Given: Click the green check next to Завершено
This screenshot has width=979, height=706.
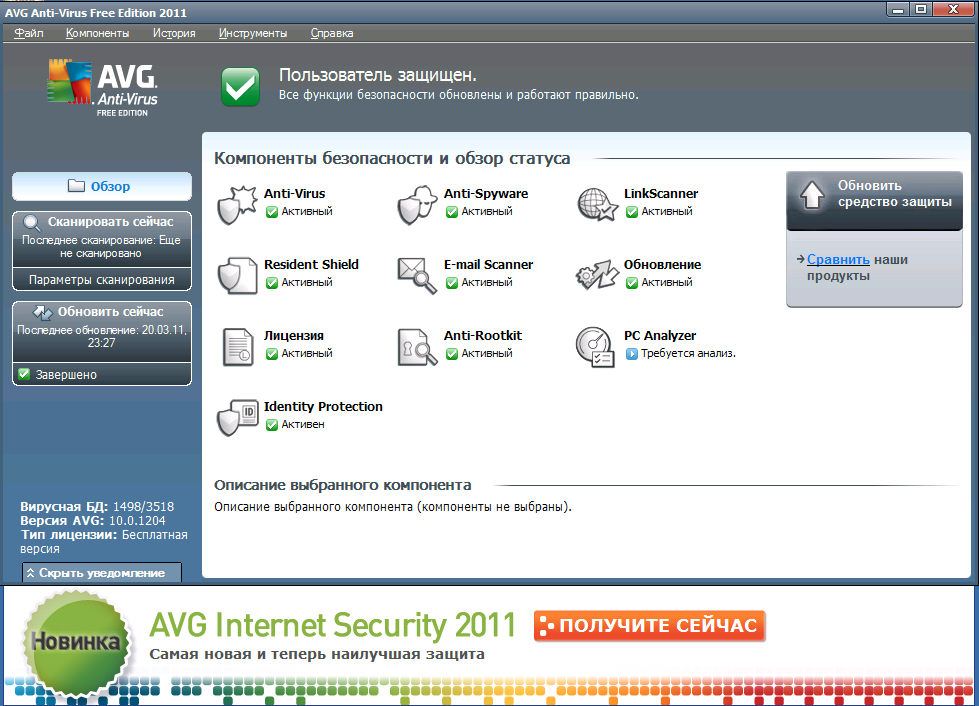Looking at the screenshot, I should pyautogui.click(x=24, y=374).
